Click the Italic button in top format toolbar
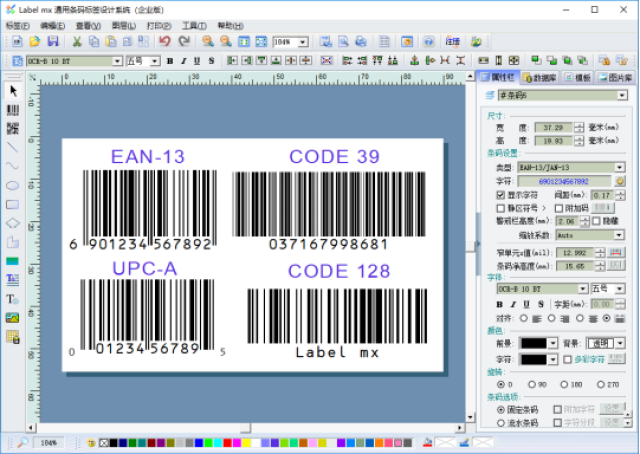Screen dimensions: 640x454 click(184, 61)
